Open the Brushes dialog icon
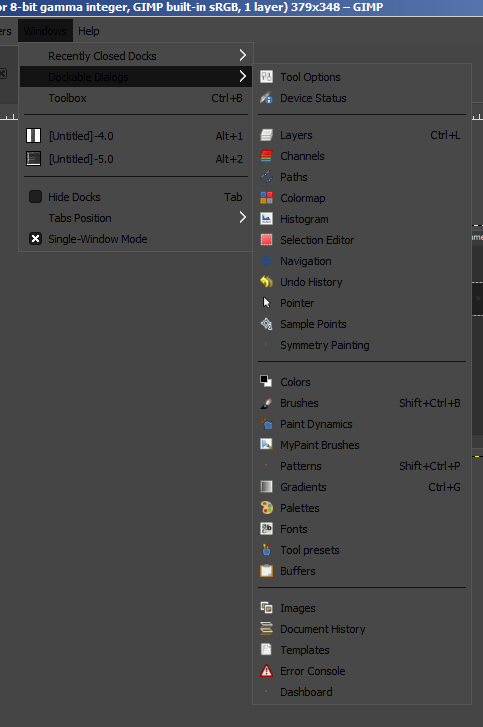The image size is (483, 727). (267, 403)
